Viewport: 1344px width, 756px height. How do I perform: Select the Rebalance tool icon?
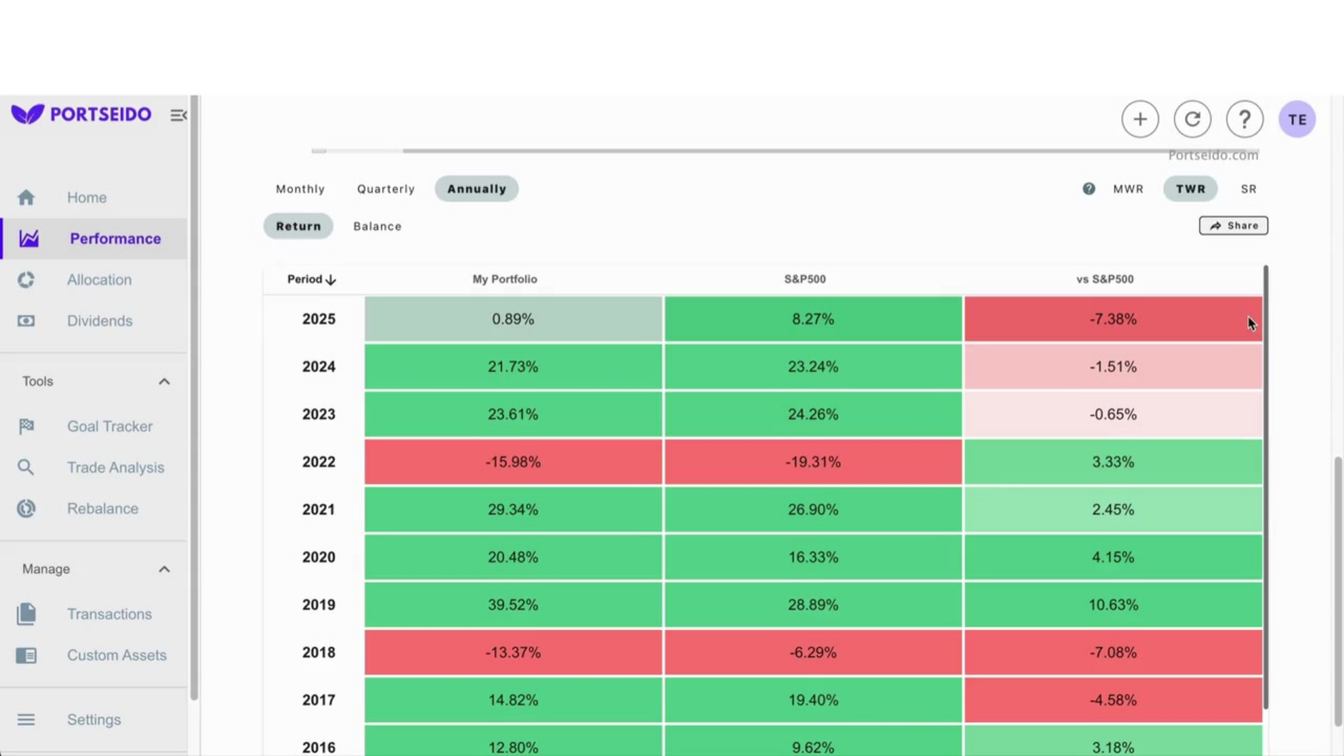(x=26, y=508)
